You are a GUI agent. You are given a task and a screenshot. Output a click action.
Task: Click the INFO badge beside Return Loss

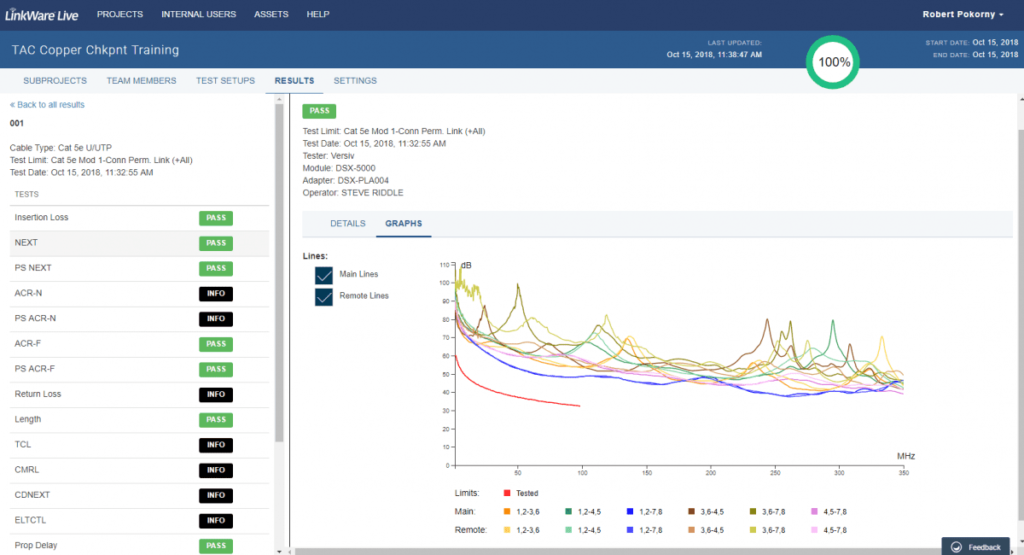[216, 395]
